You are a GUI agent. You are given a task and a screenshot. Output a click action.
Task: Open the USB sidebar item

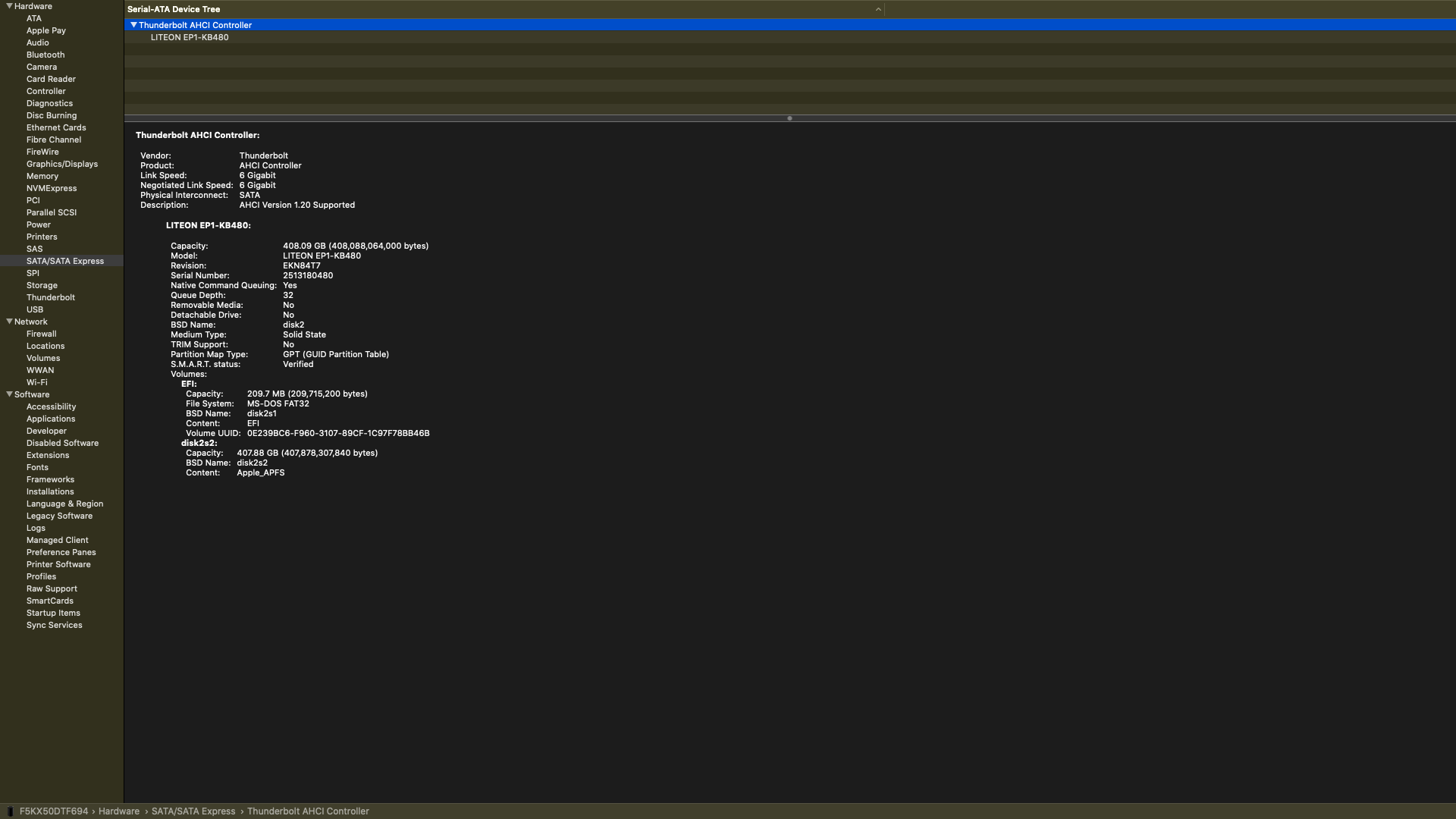tap(34, 309)
